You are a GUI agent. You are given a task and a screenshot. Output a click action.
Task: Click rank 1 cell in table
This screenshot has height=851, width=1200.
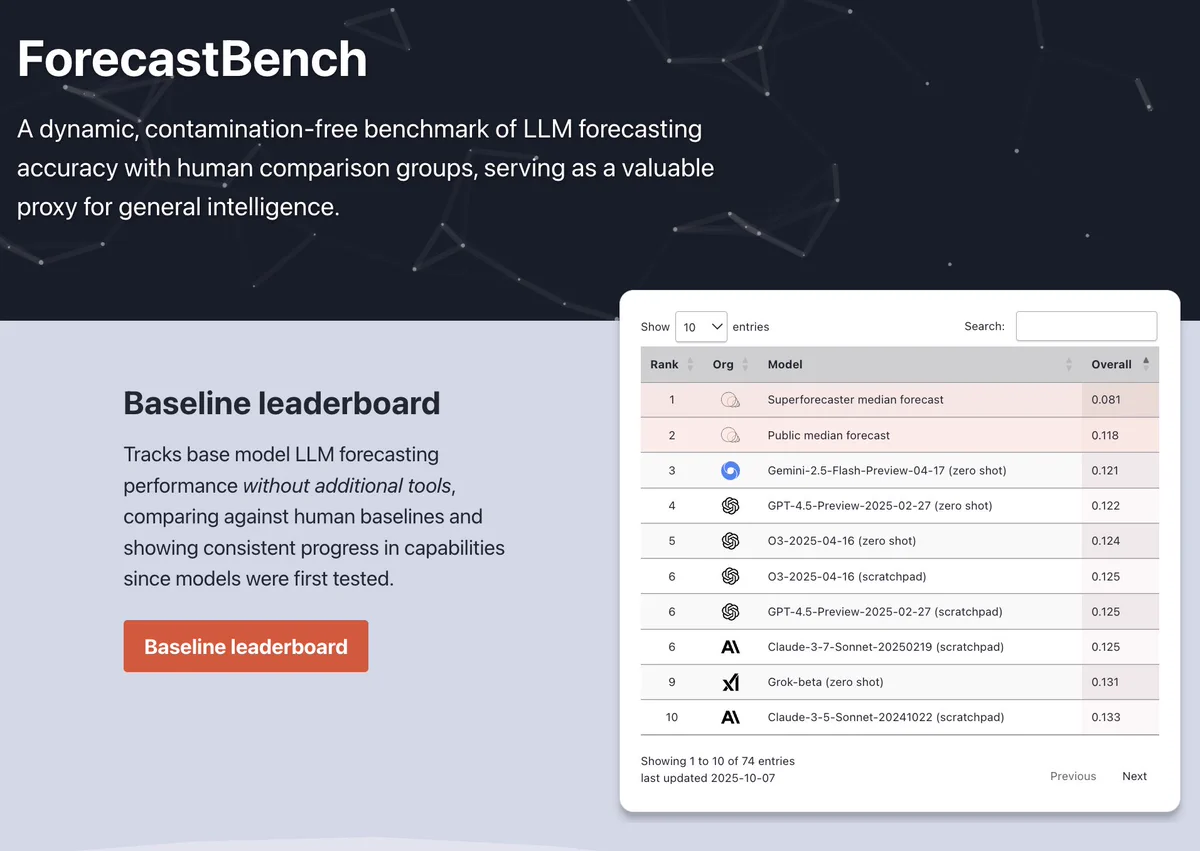pyautogui.click(x=672, y=400)
